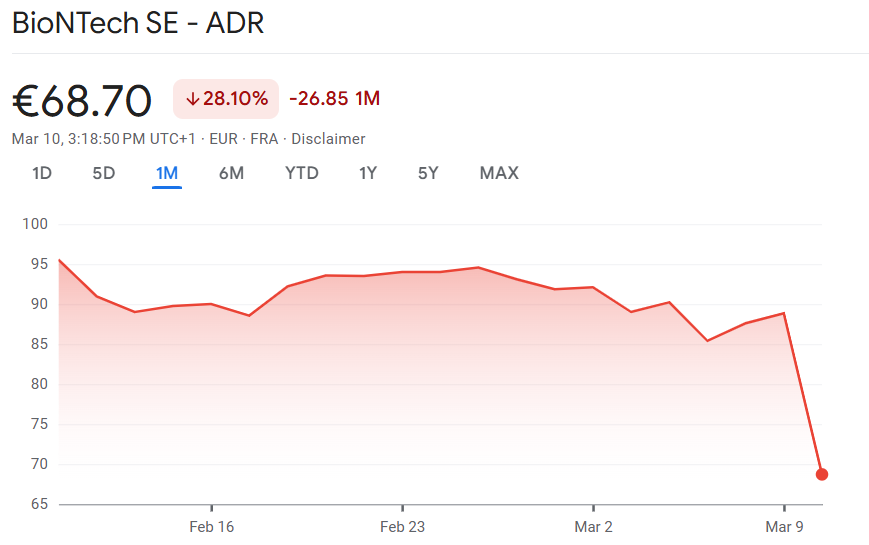The width and height of the screenshot is (869, 545).
Task: Click the 28.10% change badge
Action: (226, 99)
